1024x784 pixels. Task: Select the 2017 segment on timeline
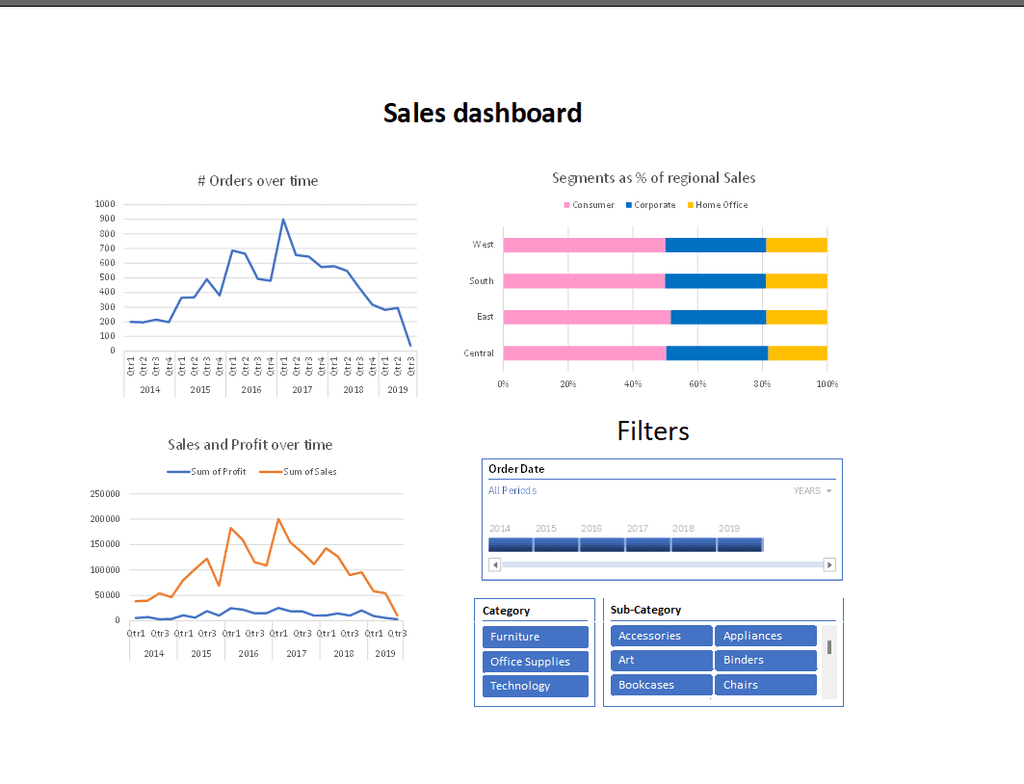(648, 545)
